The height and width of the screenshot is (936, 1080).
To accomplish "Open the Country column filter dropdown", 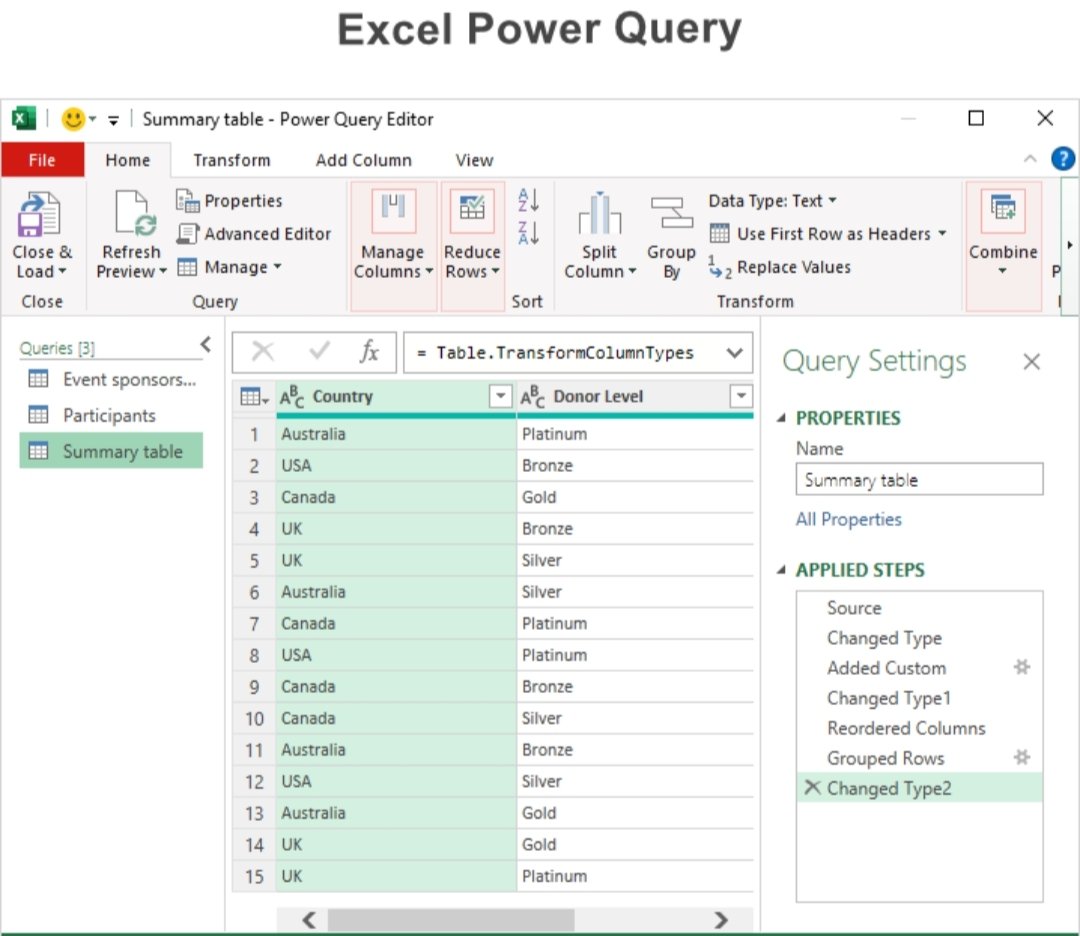I will point(501,396).
